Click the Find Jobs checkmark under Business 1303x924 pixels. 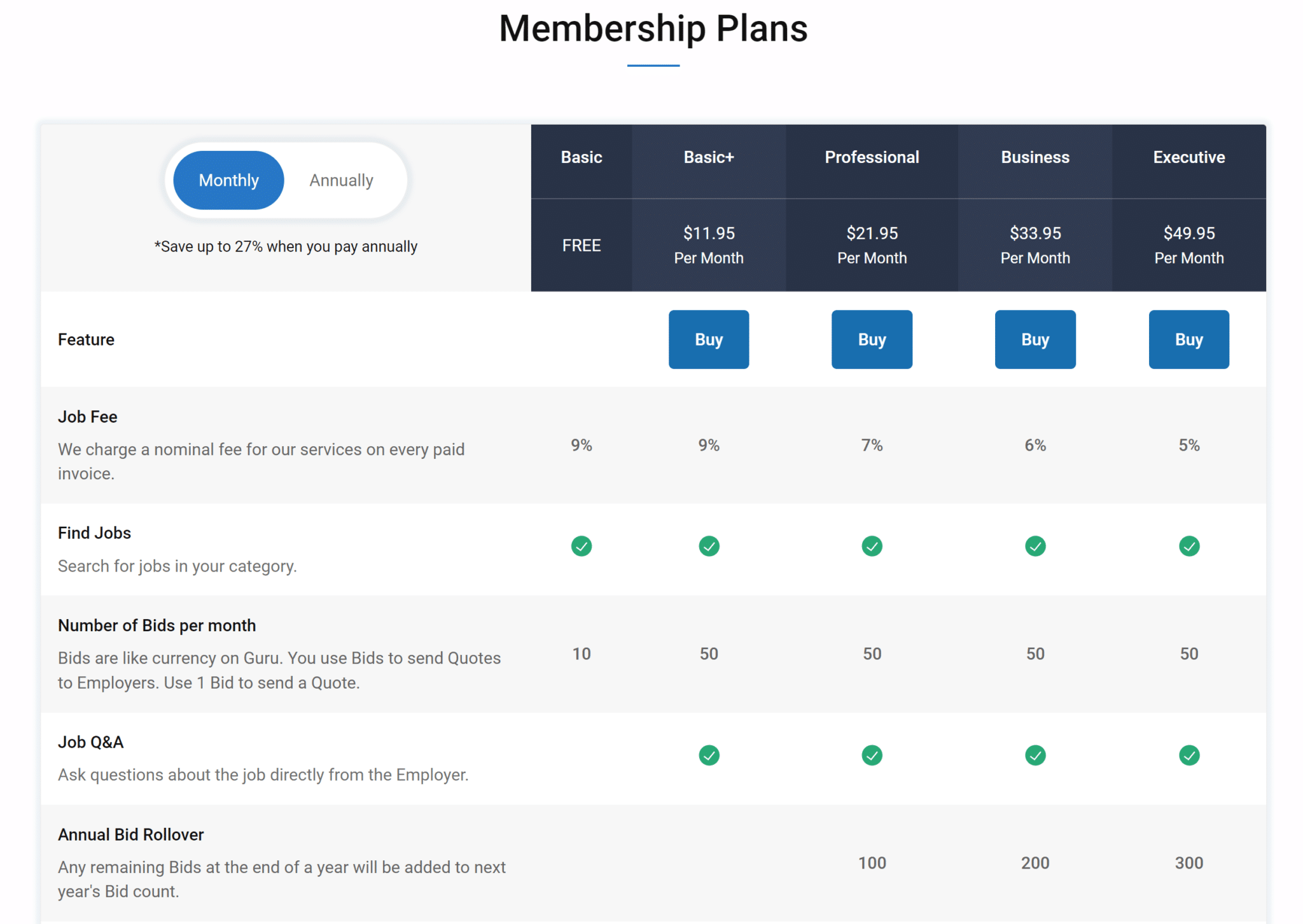[1035, 546]
